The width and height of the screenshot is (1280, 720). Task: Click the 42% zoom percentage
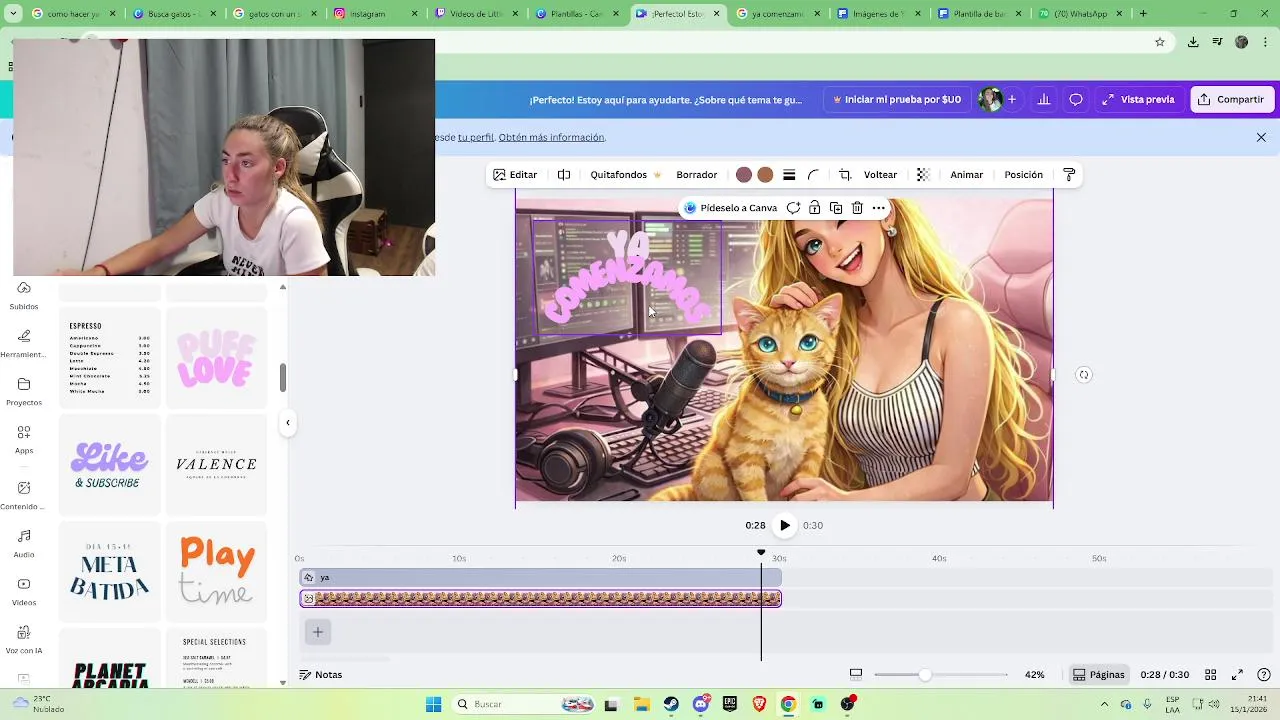click(x=1035, y=675)
